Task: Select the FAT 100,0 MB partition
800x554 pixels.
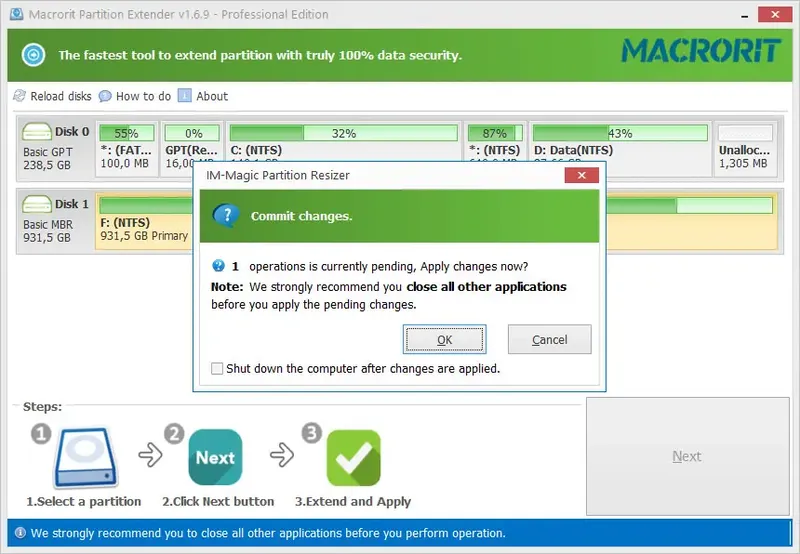Action: (127, 148)
